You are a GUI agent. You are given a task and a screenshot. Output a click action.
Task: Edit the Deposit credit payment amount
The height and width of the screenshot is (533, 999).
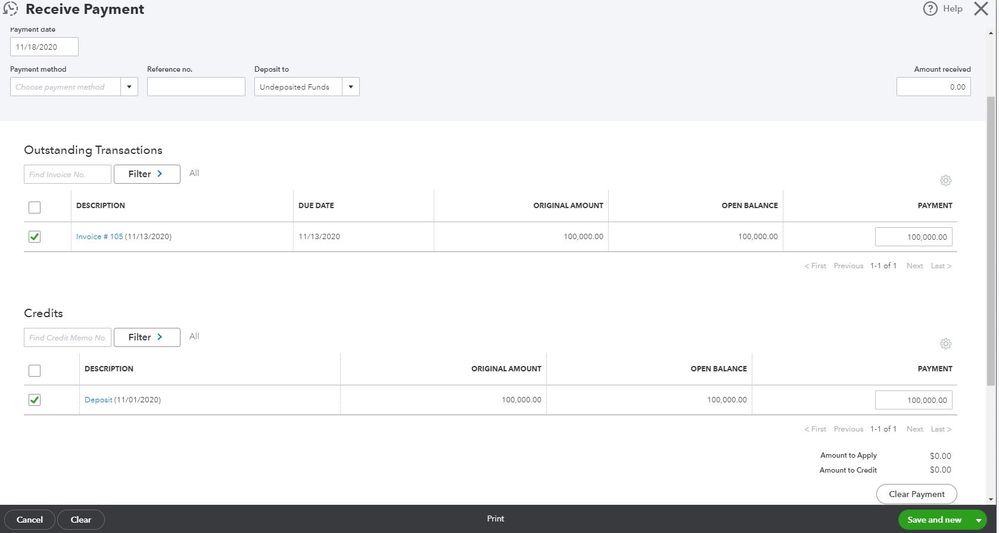914,400
